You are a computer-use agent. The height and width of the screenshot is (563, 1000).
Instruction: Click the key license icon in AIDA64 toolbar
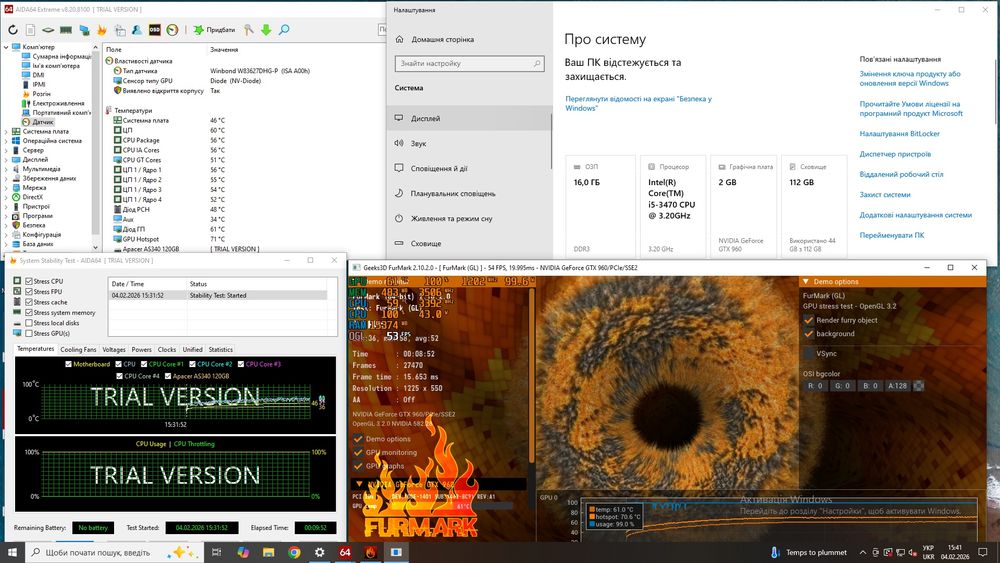[x=249, y=30]
